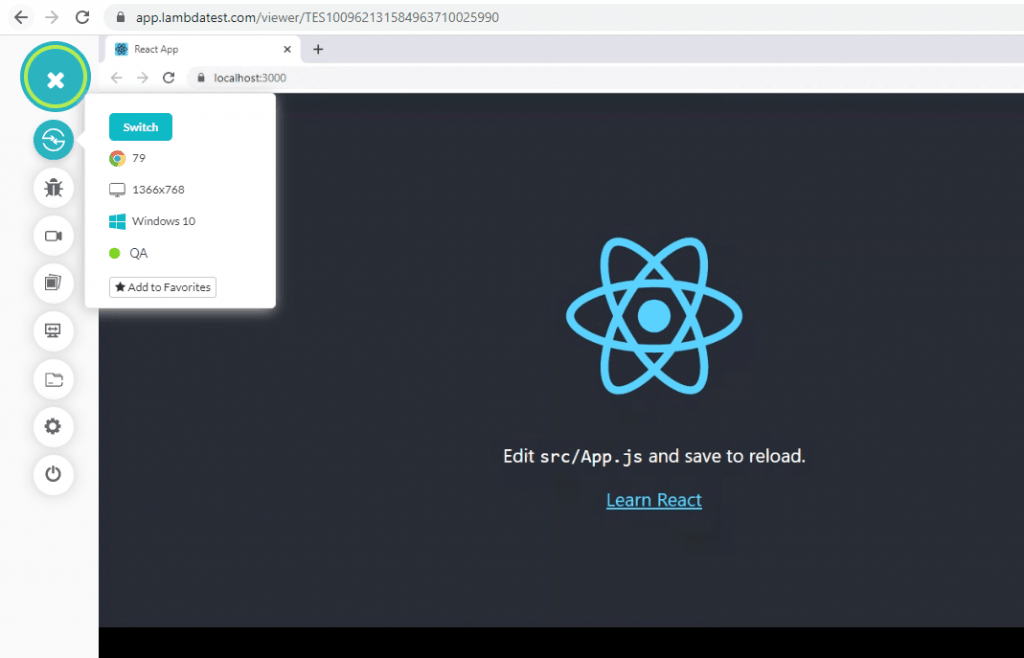The image size is (1024, 658).
Task: Open a new tab in inner browser
Action: click(318, 49)
